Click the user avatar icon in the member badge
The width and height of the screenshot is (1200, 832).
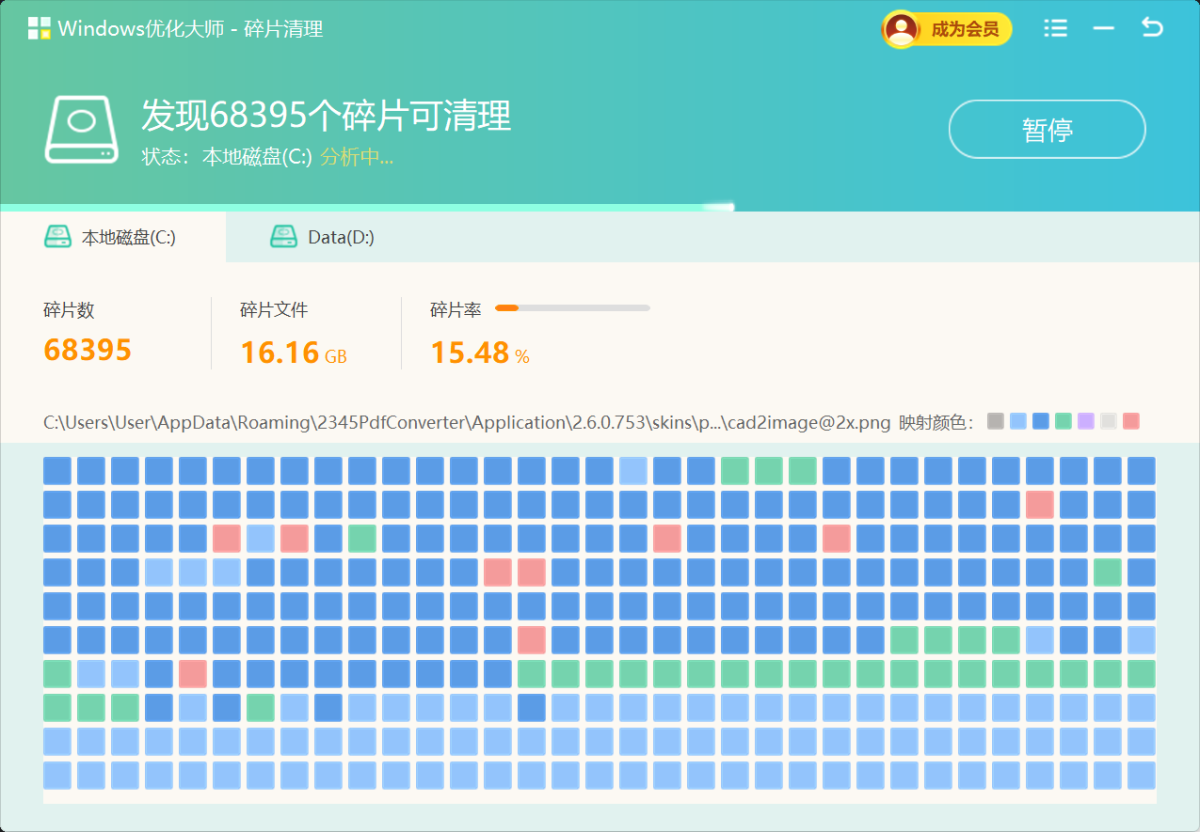click(901, 28)
